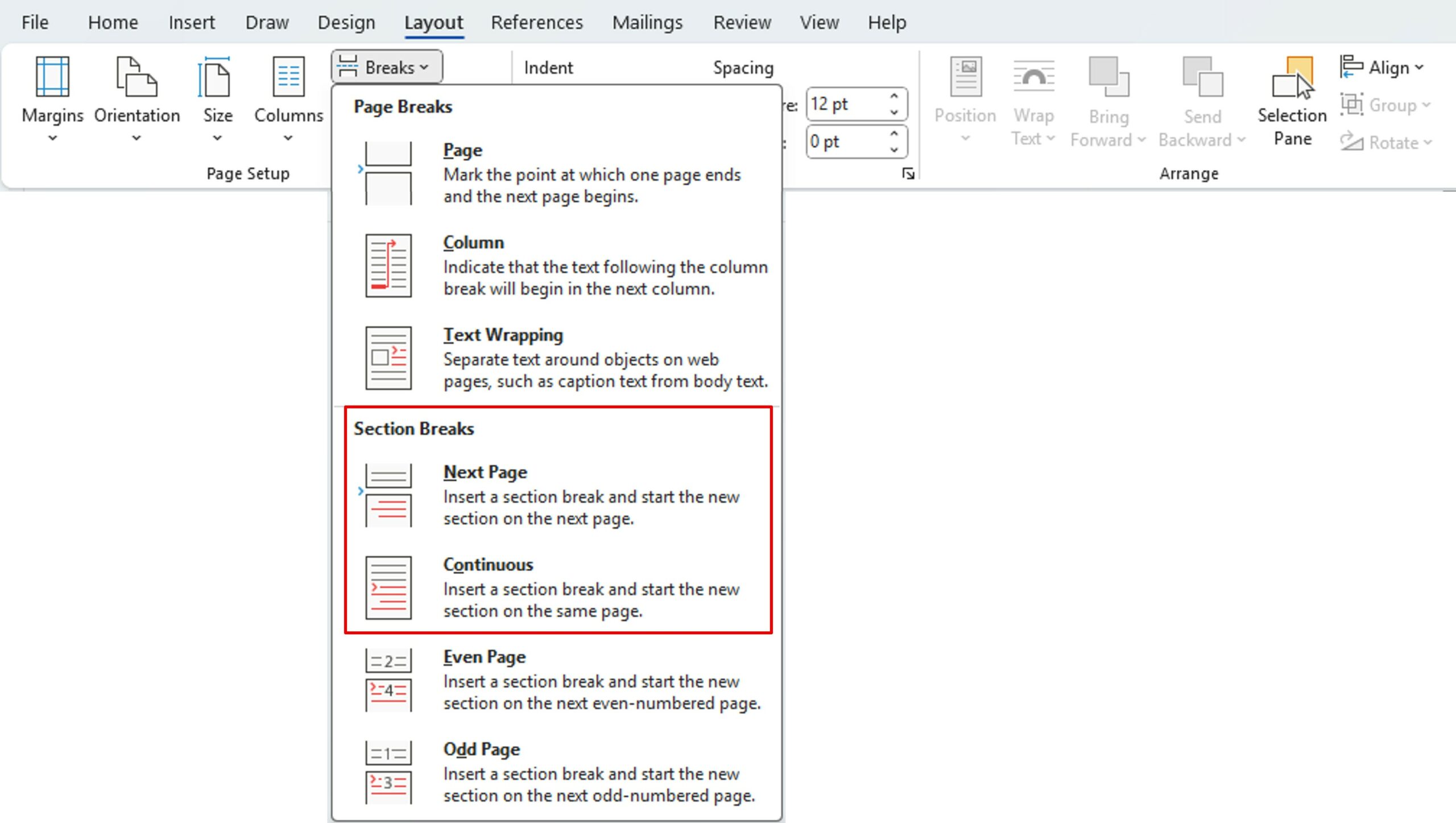
Task: Click the Columns layout icon
Action: (x=288, y=77)
